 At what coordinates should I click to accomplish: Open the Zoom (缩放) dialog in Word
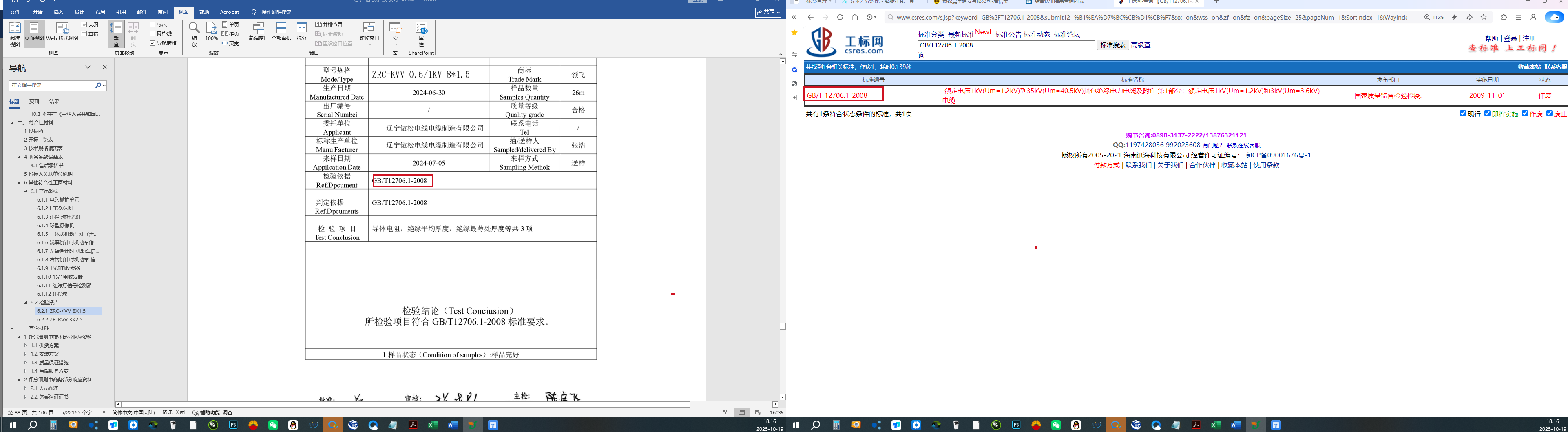(194, 34)
